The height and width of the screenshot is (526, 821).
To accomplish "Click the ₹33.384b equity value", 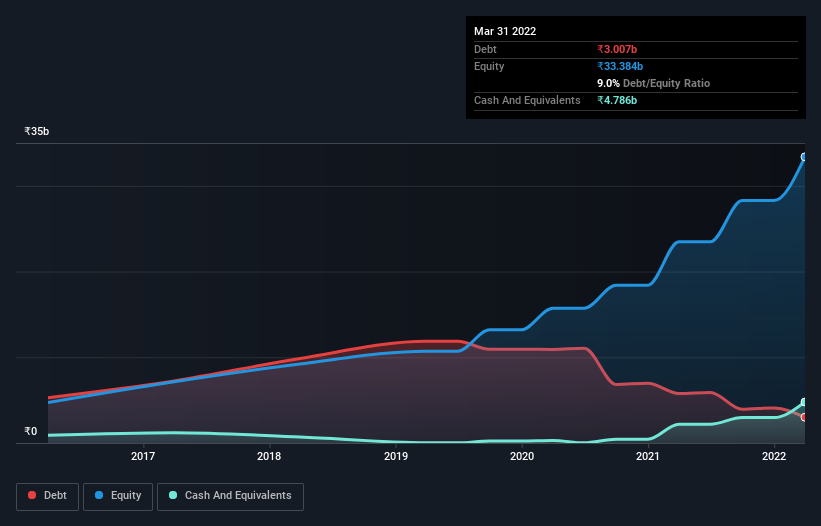I will tap(620, 66).
